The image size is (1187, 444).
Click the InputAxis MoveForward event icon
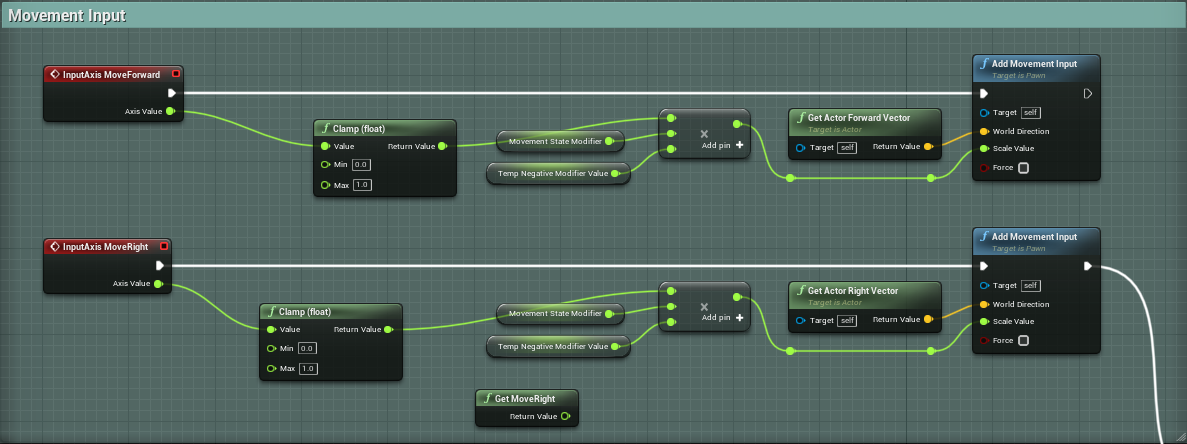55,74
